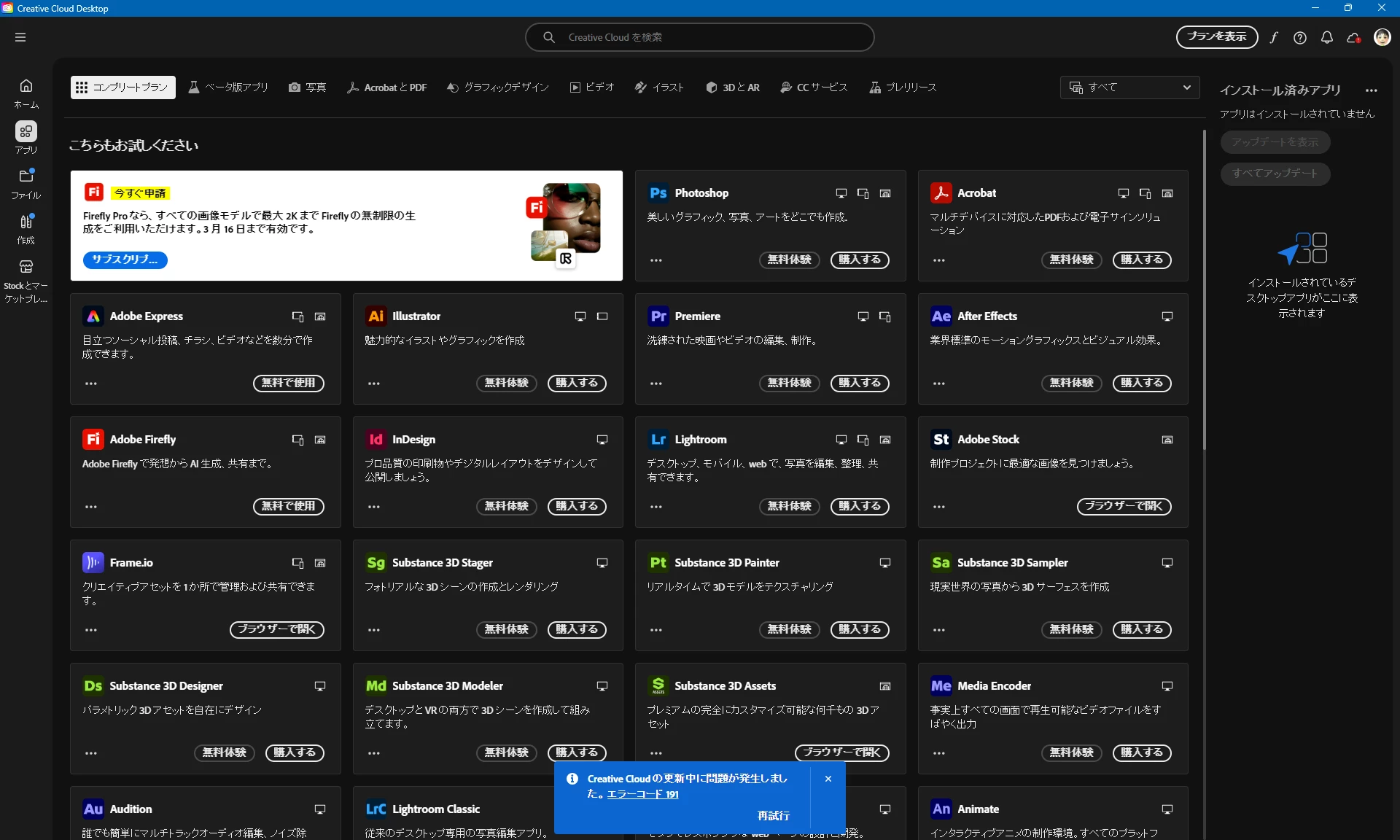
Task: Switch to the ビデオ category tab
Action: coord(592,87)
